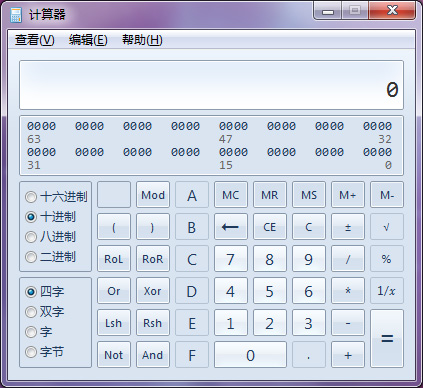The width and height of the screenshot is (423, 388).
Task: Click the subtraction - key
Action: tap(348, 323)
